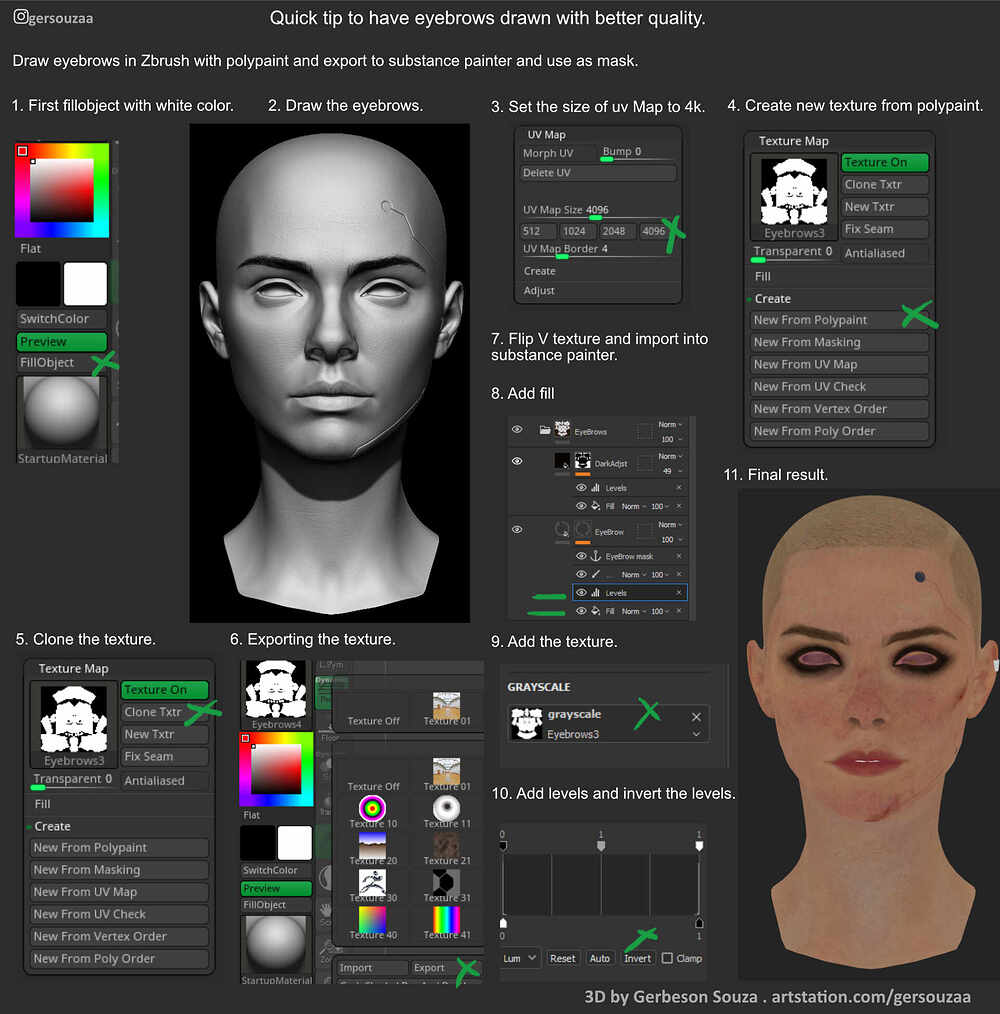Click Texture Map header in step 4 panel
The image size is (1000, 1014).
click(x=794, y=141)
